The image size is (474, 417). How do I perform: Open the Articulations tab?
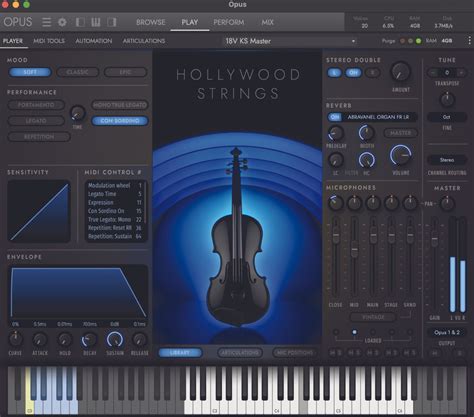(144, 41)
